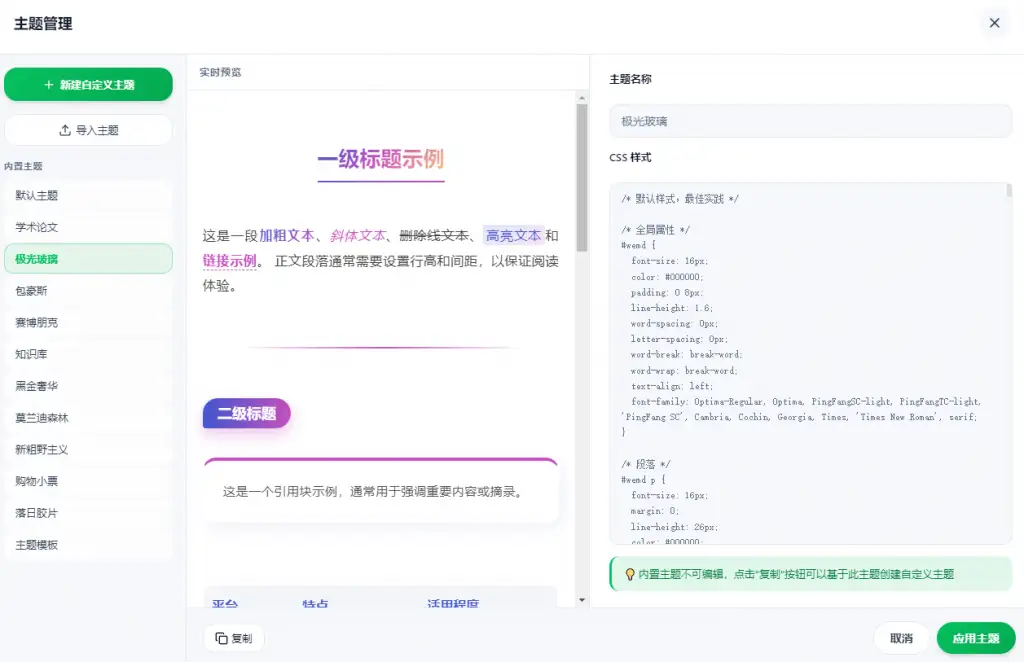The image size is (1024, 662).
Task: Apply the current theme with 应用主题
Action: [976, 638]
